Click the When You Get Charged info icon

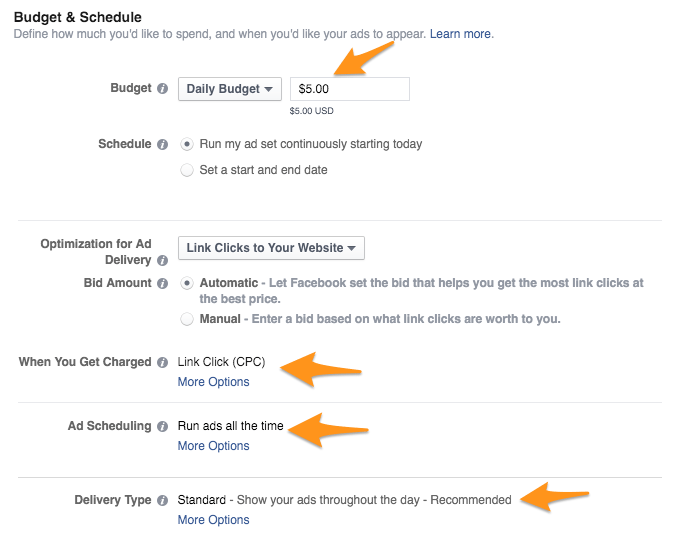pyautogui.click(x=162, y=363)
